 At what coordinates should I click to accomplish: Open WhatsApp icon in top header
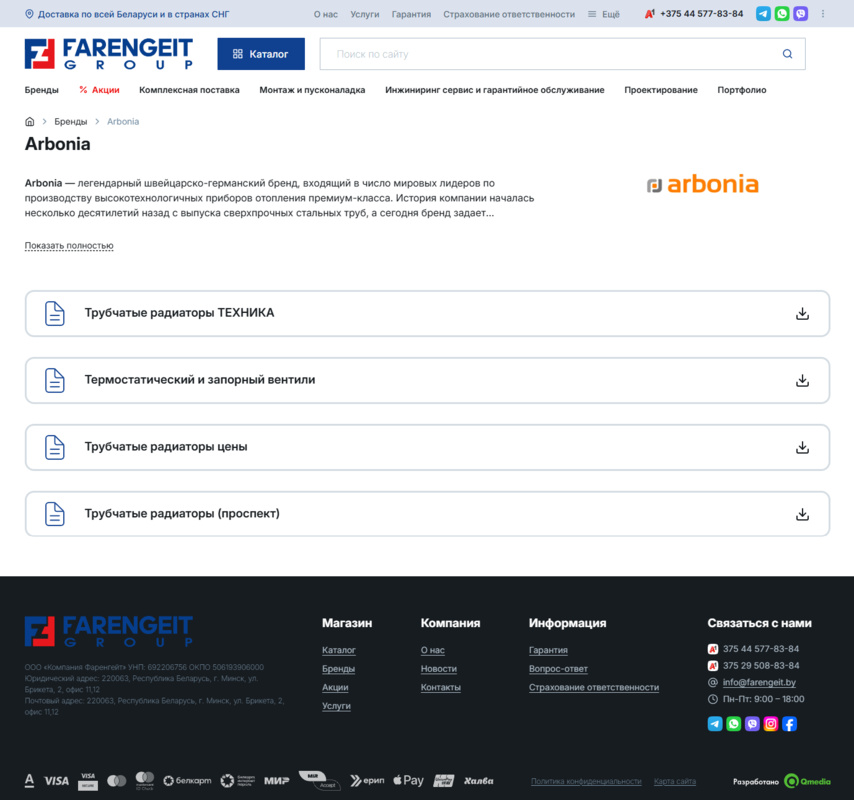tap(782, 14)
